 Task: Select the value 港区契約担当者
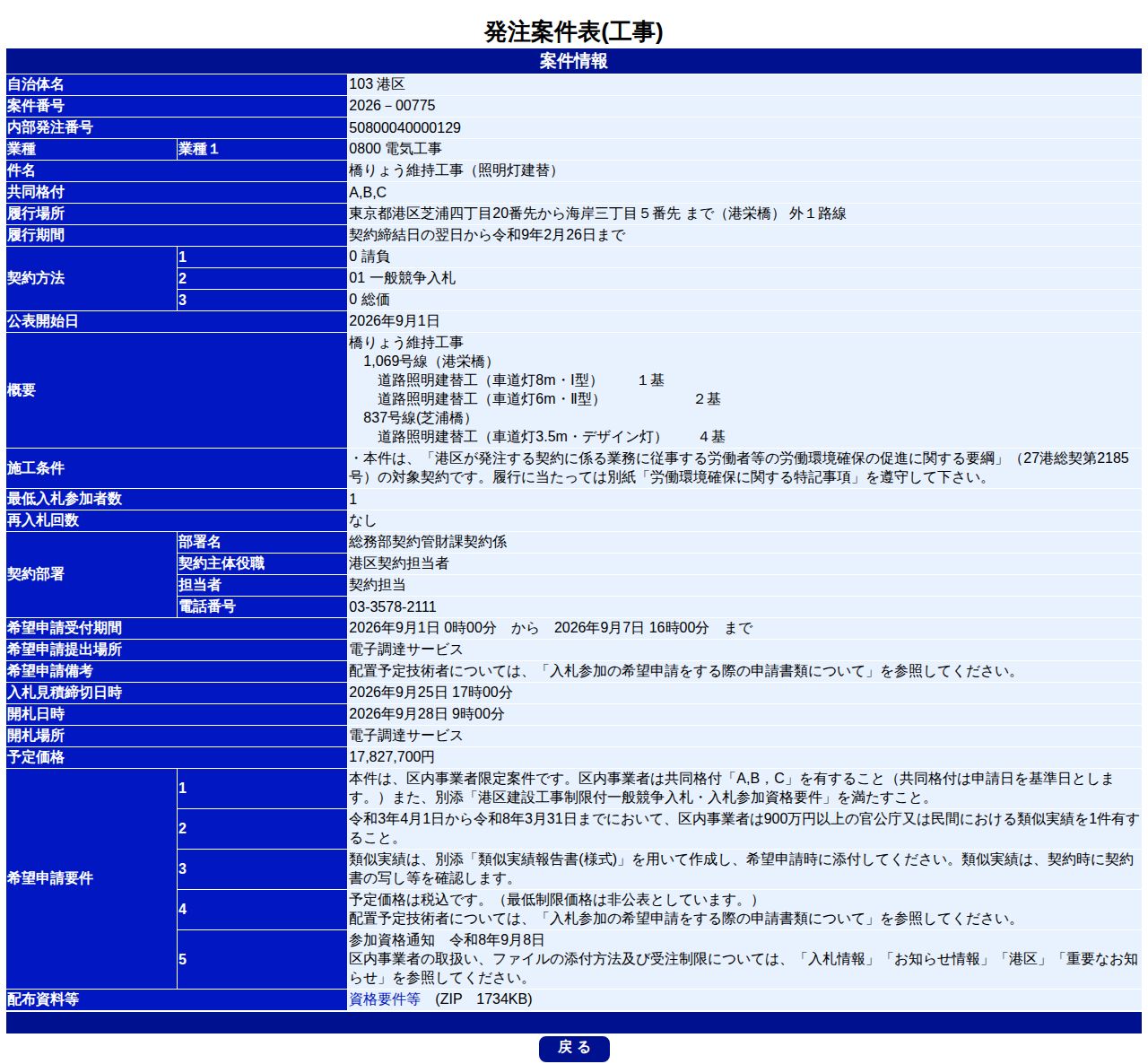pos(399,563)
